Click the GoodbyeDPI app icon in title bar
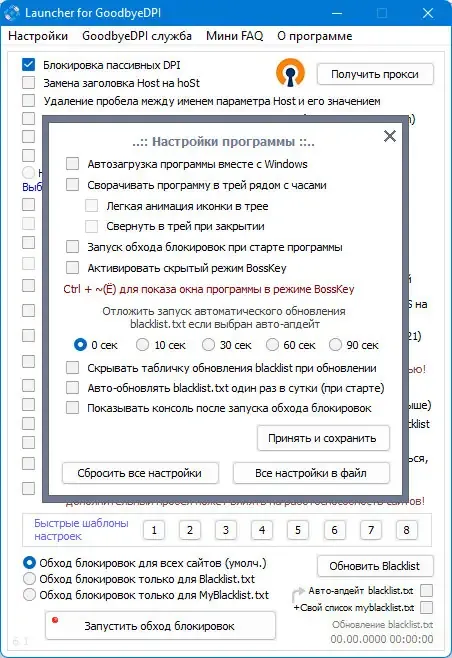 click(12, 13)
